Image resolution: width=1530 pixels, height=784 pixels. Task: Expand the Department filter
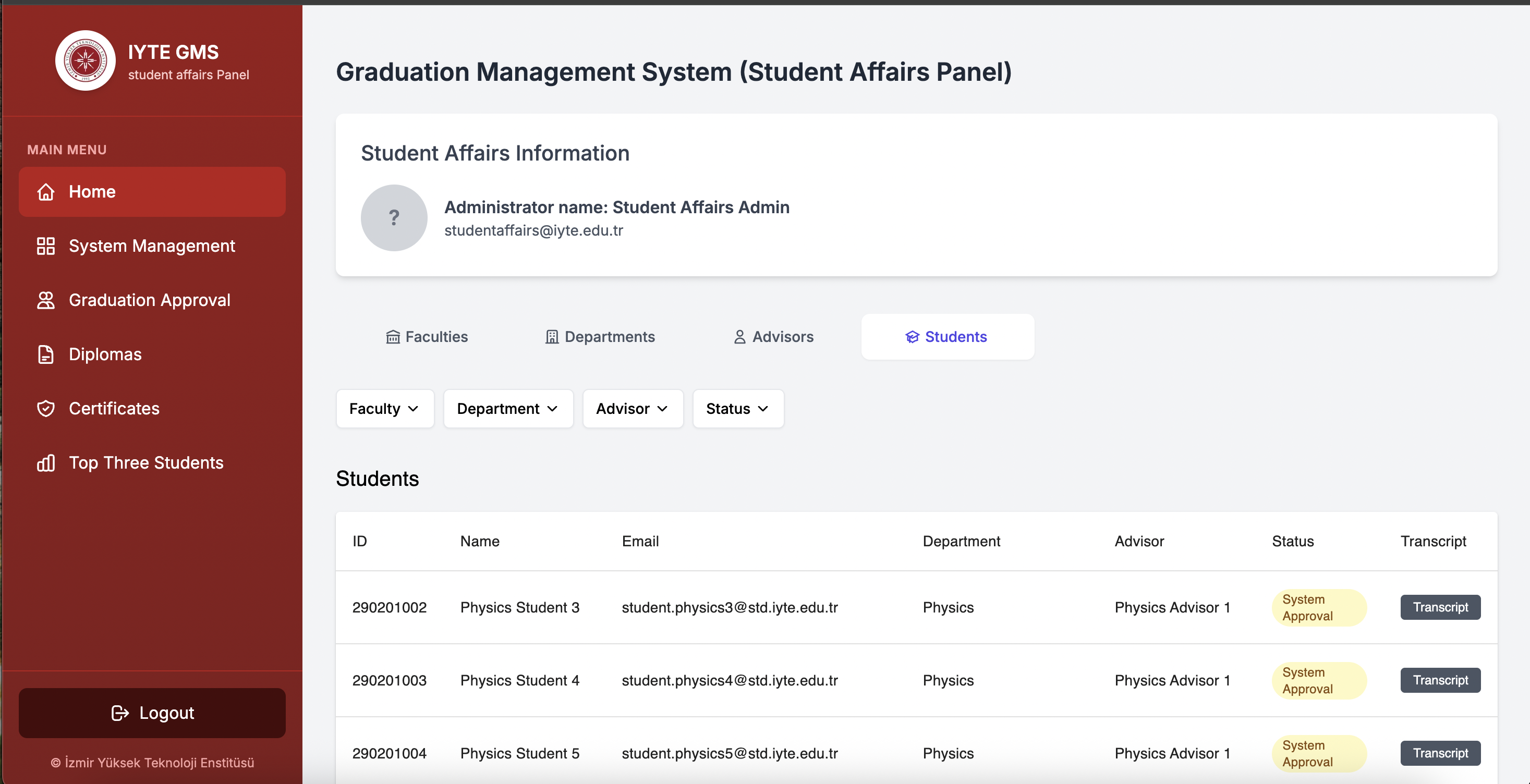(508, 409)
